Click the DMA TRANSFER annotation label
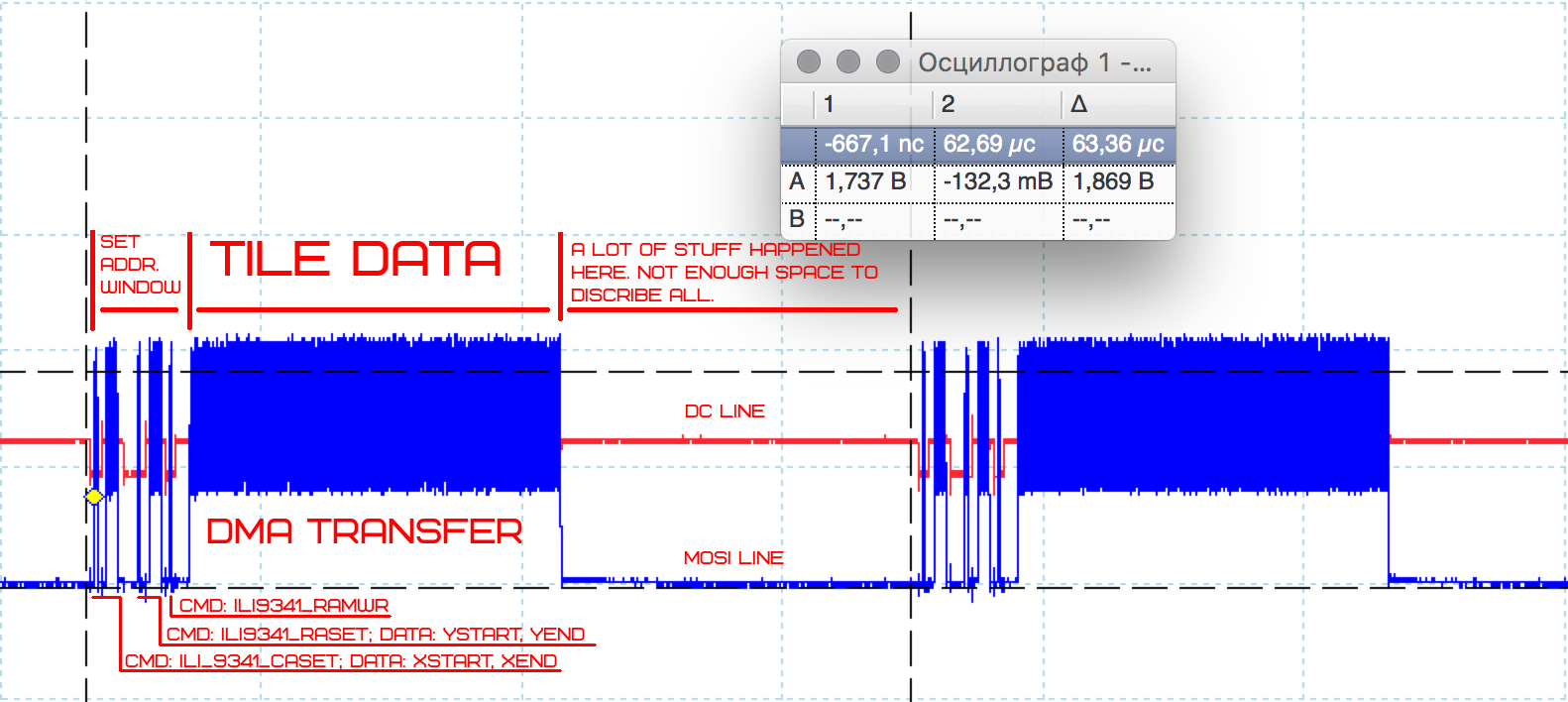 click(365, 531)
